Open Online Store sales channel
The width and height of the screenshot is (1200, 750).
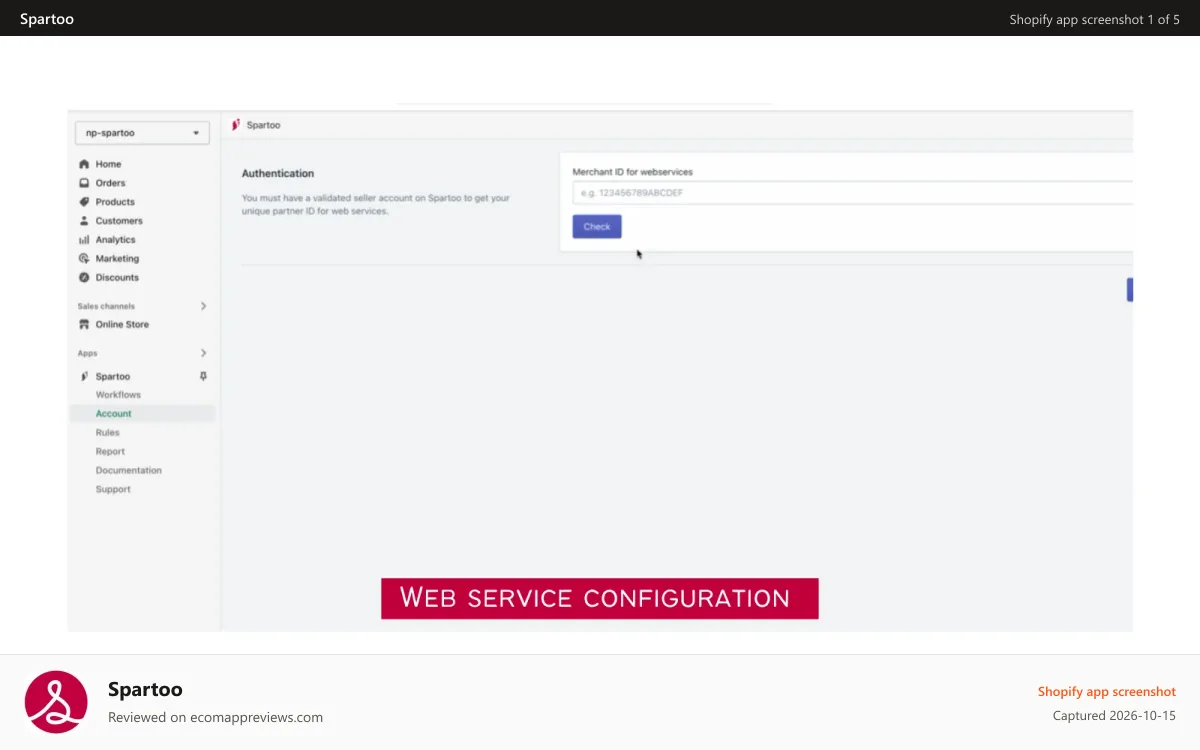[x=122, y=325]
